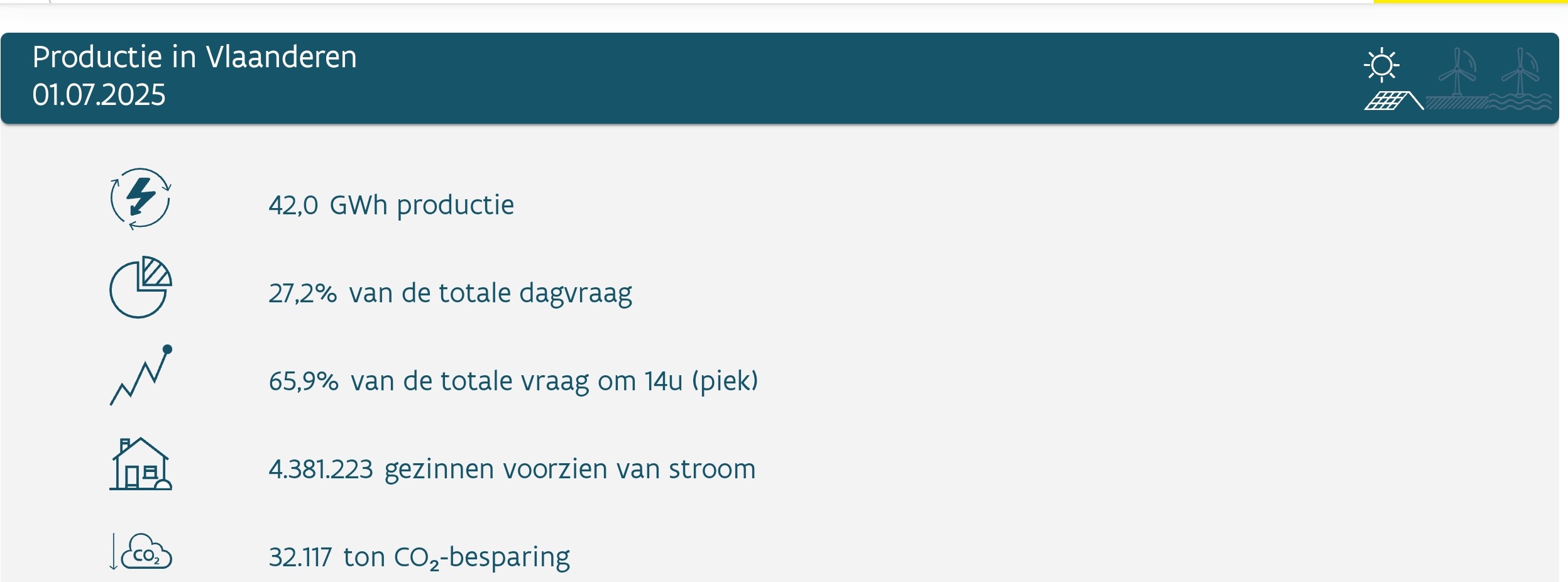Click the 4.381.223 households number

coord(321,469)
